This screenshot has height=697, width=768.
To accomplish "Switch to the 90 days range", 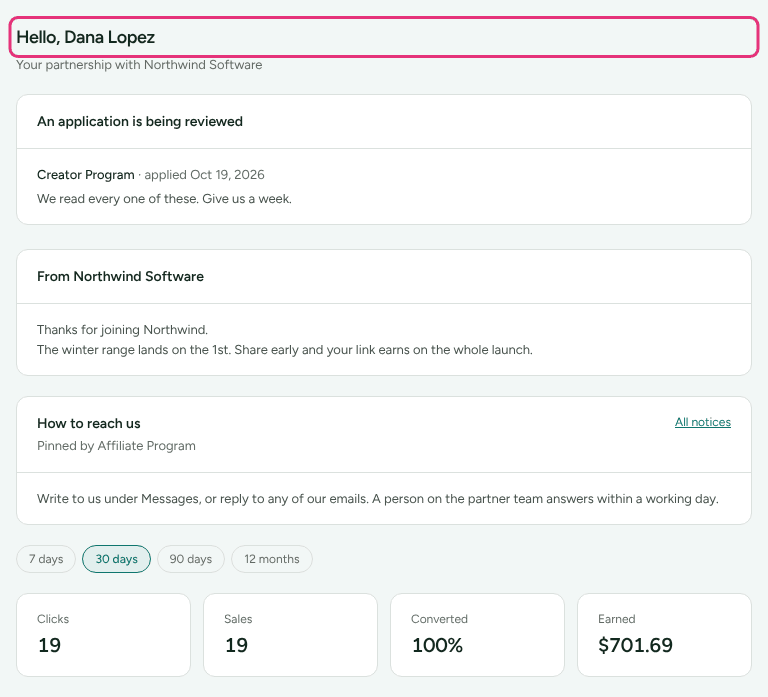I will (191, 559).
